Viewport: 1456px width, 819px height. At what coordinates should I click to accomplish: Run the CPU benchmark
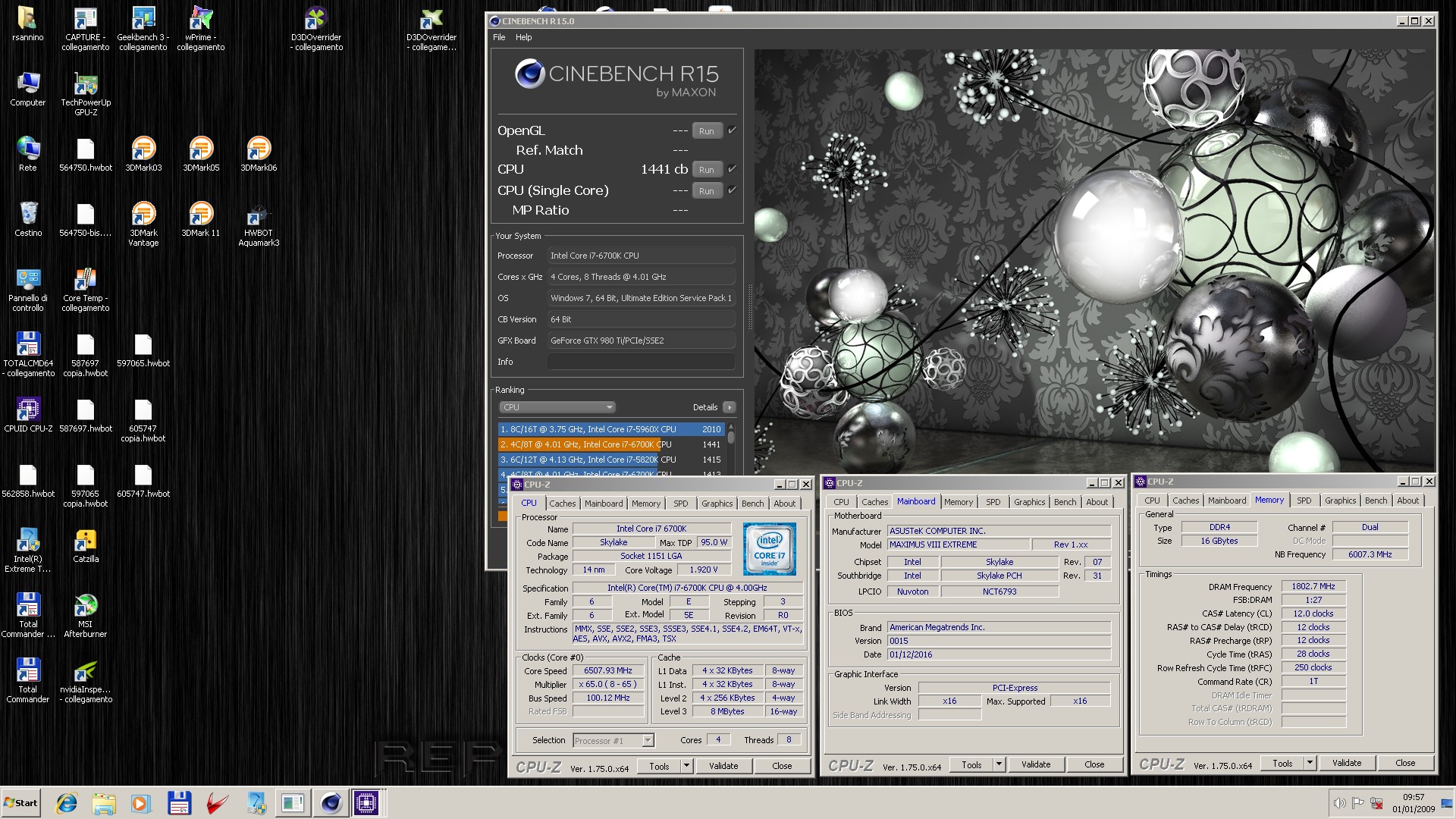tap(707, 170)
